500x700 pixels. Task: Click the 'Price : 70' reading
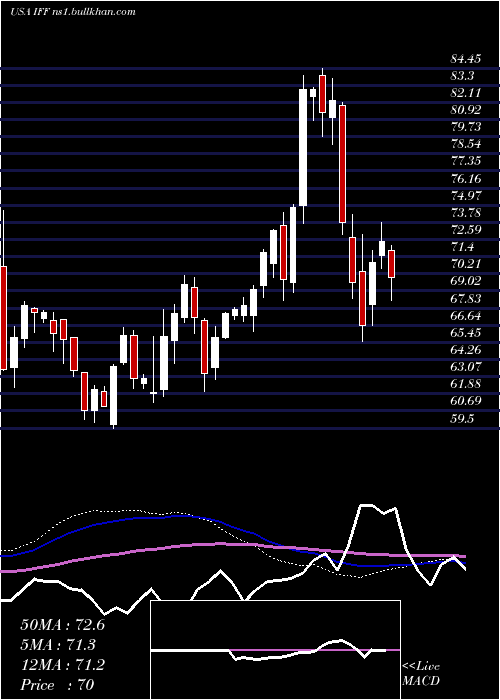click(x=57, y=685)
